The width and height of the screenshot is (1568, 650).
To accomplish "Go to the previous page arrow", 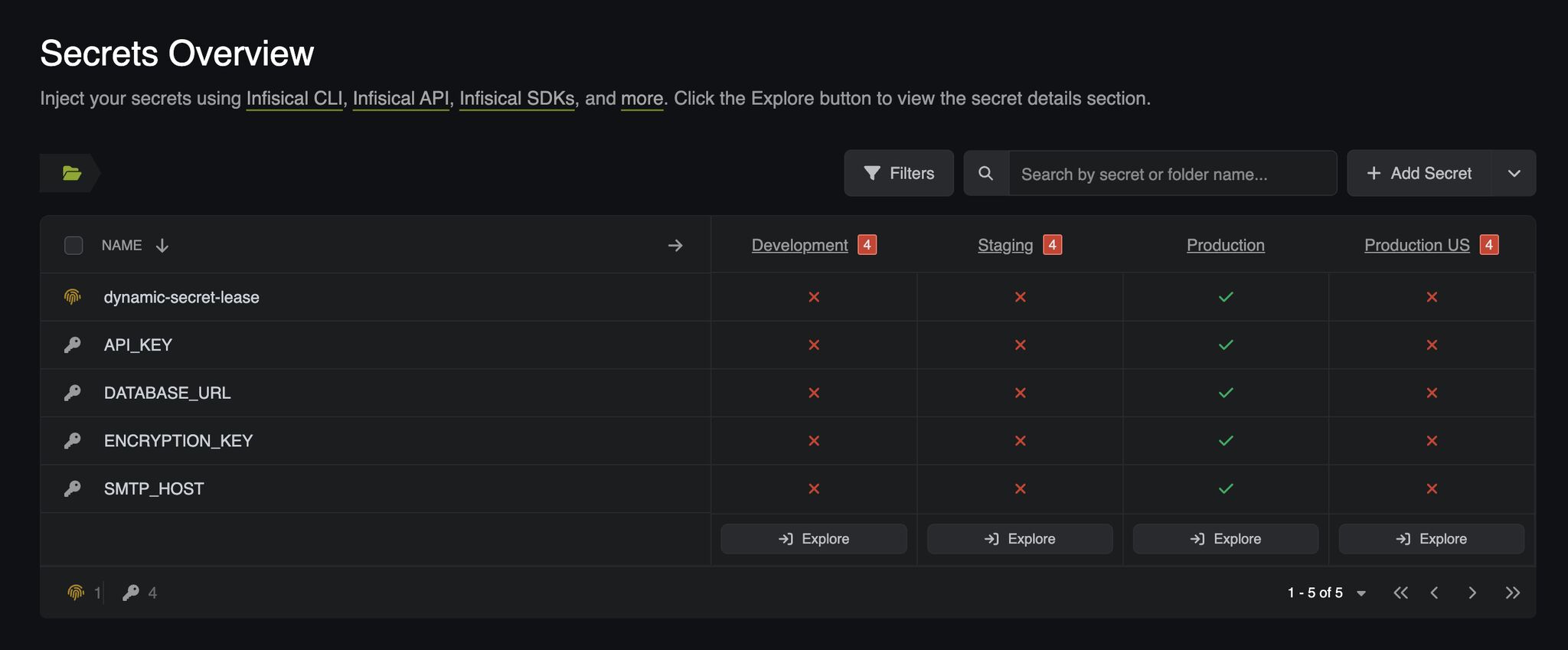I will click(1435, 593).
